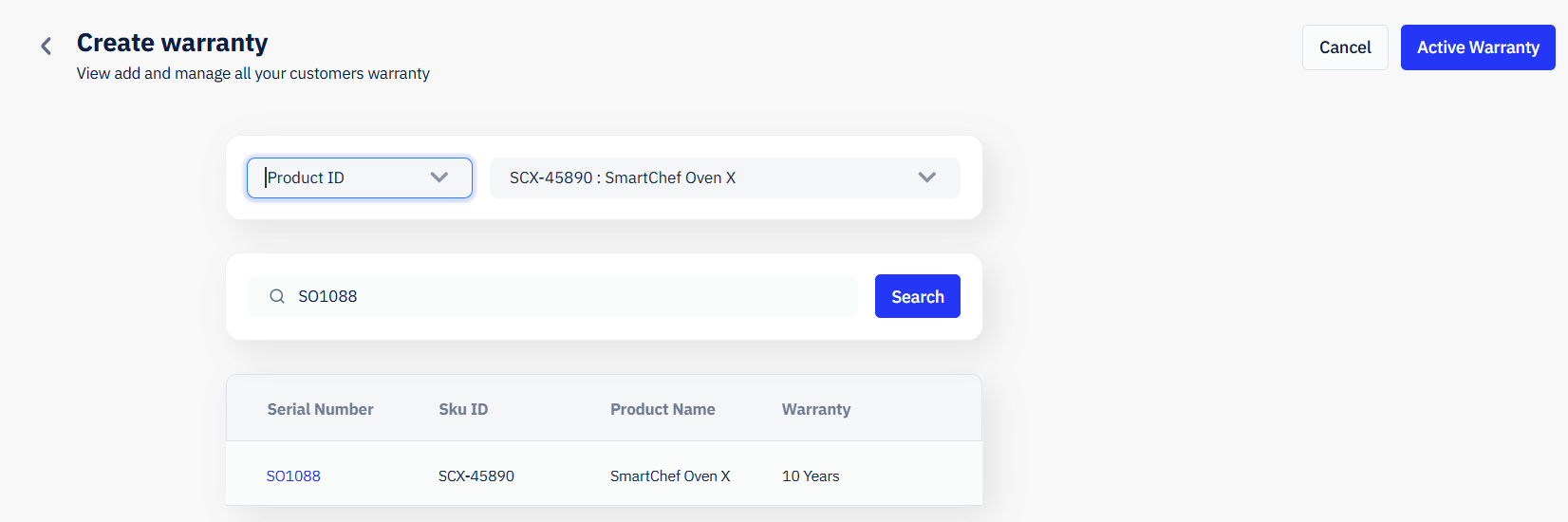Select the SCX-45890 Sku ID cell
1568x522 pixels.
click(x=476, y=475)
